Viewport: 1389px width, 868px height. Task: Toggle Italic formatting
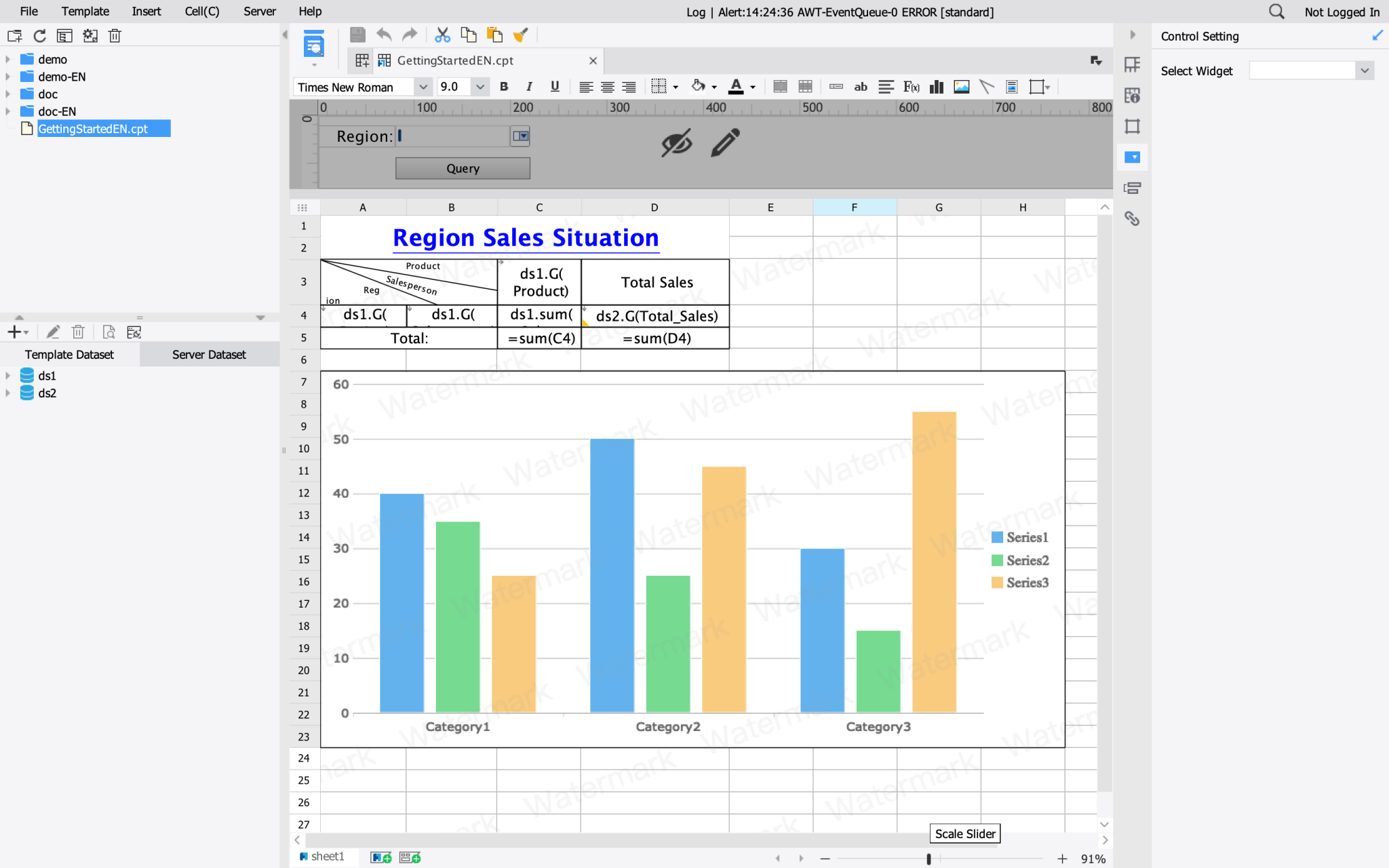tap(529, 87)
